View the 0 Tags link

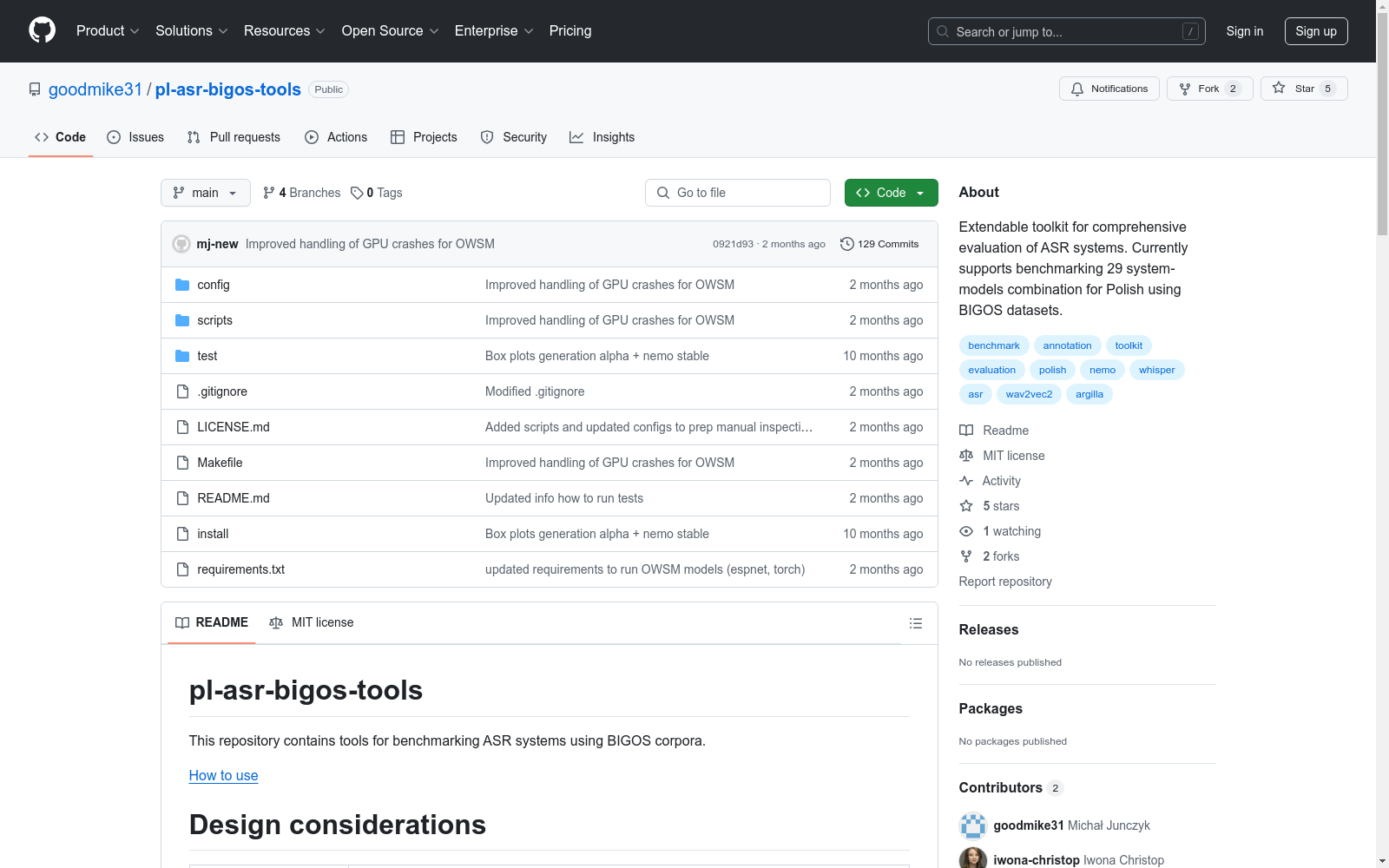coord(377,193)
